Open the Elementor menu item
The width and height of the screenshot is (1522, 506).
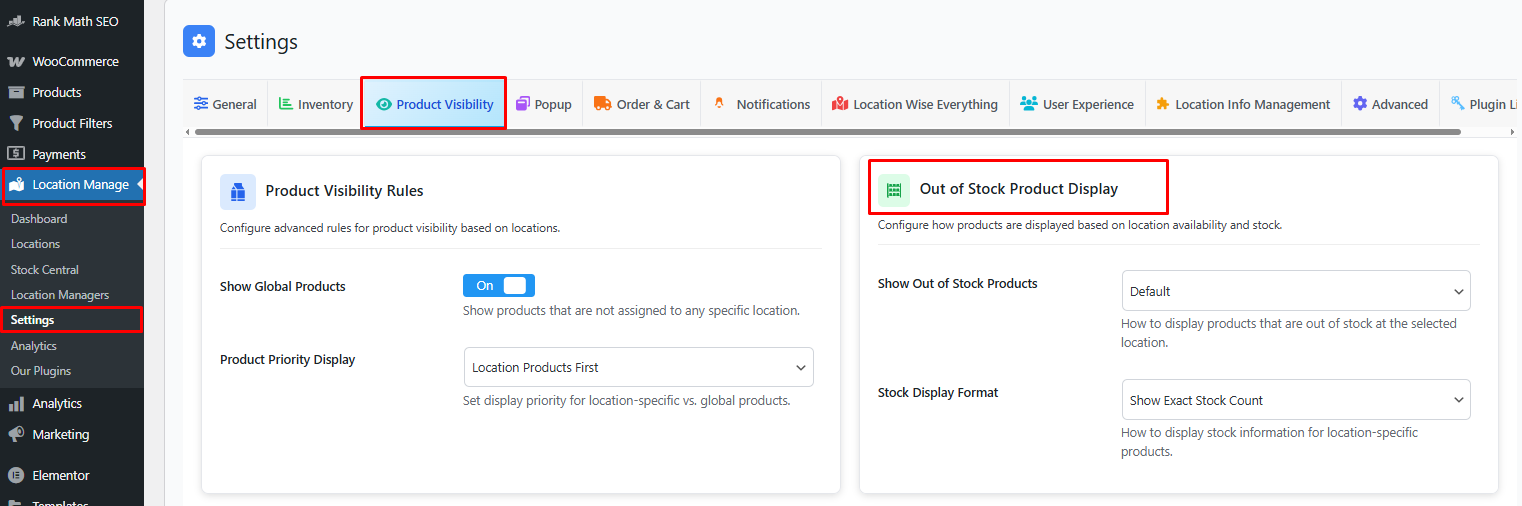click(72, 475)
